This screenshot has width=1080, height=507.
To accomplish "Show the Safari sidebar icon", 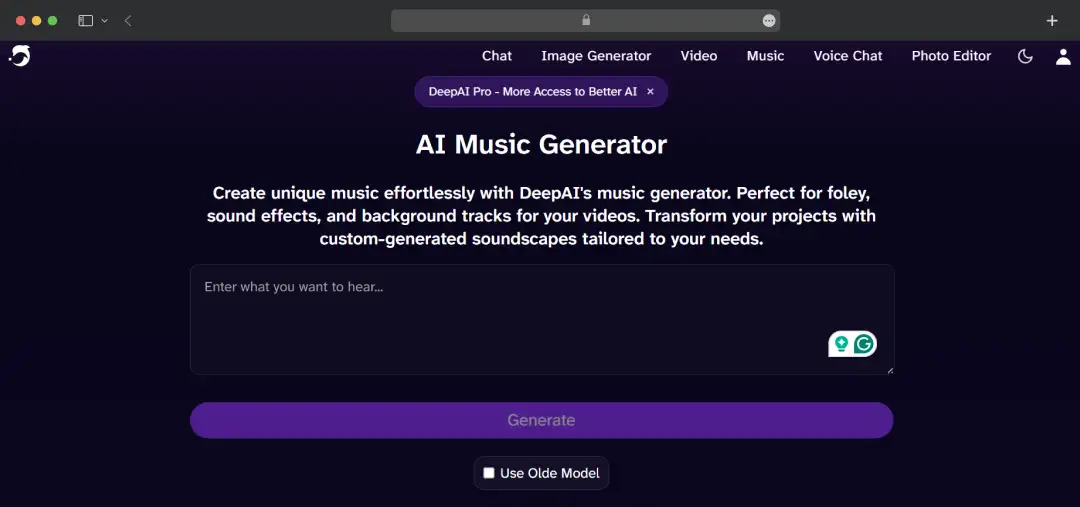I will coord(85,21).
